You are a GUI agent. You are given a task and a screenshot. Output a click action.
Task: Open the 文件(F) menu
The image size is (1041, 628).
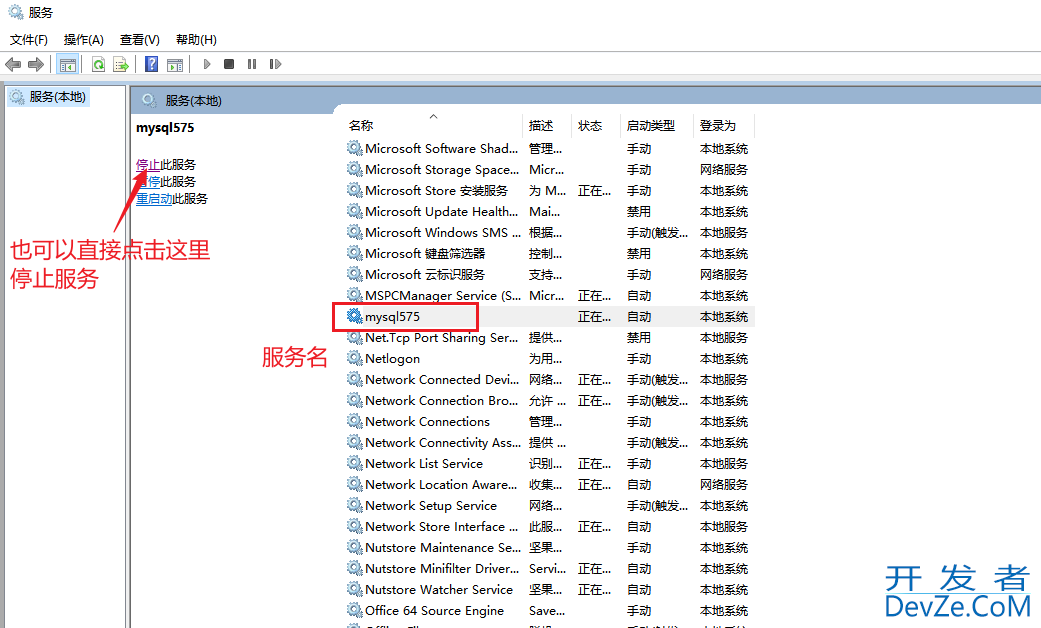point(29,40)
